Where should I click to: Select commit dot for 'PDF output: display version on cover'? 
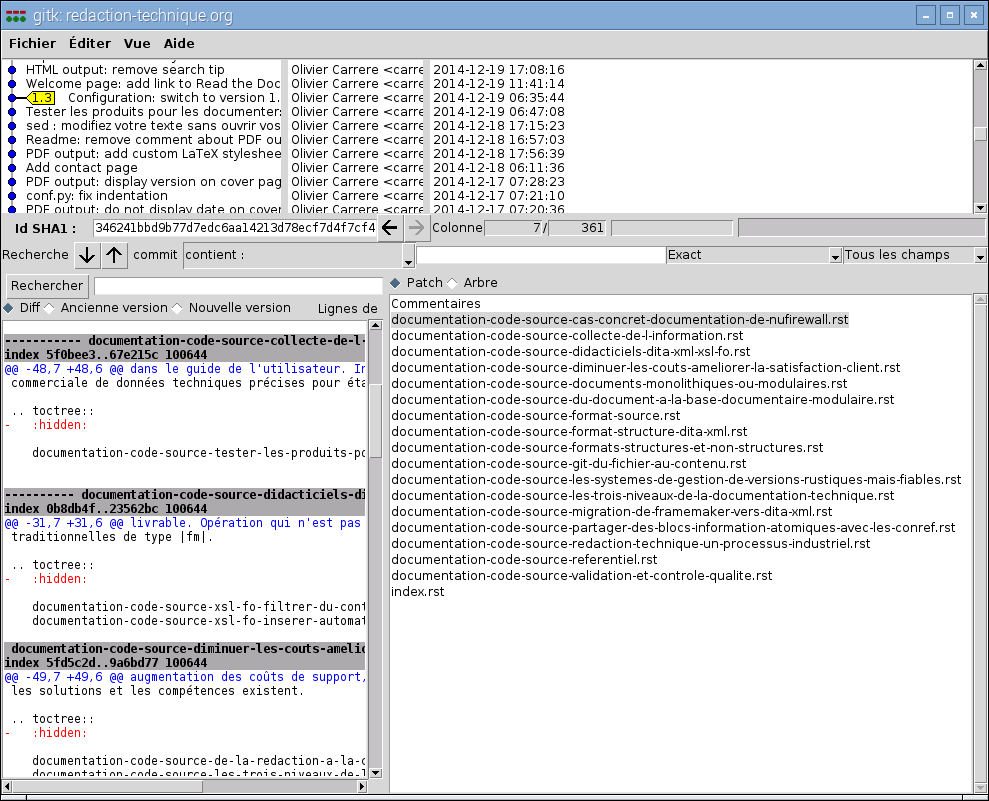click(12, 182)
